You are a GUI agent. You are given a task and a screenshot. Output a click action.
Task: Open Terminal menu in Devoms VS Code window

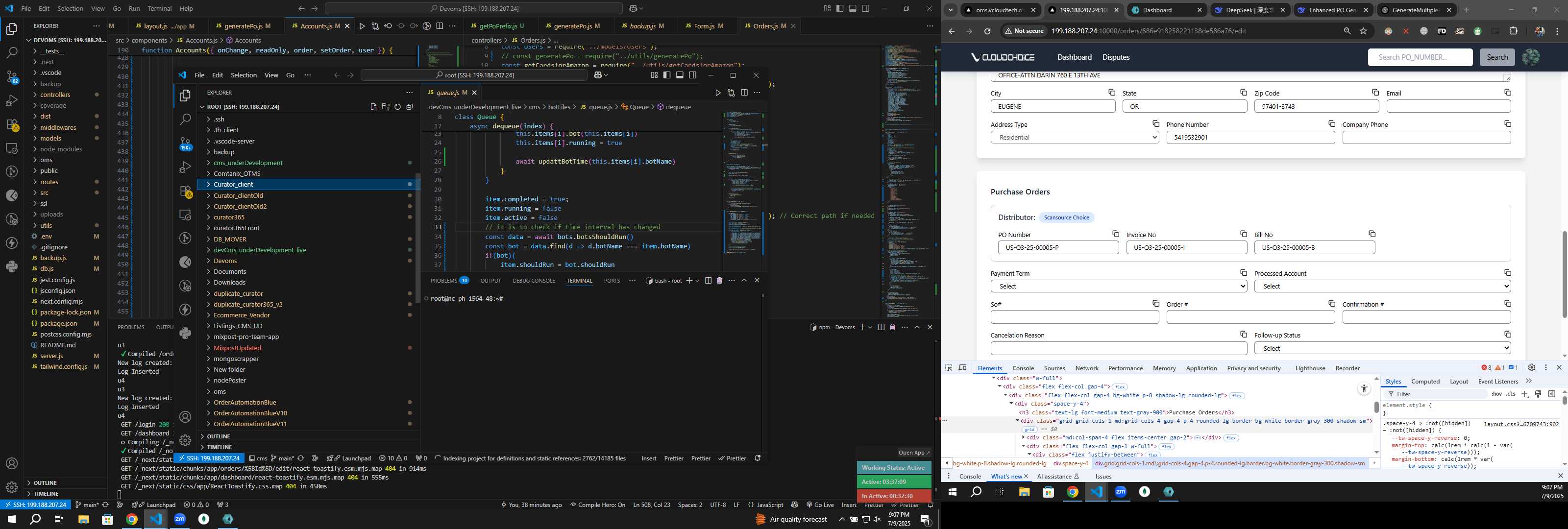159,8
